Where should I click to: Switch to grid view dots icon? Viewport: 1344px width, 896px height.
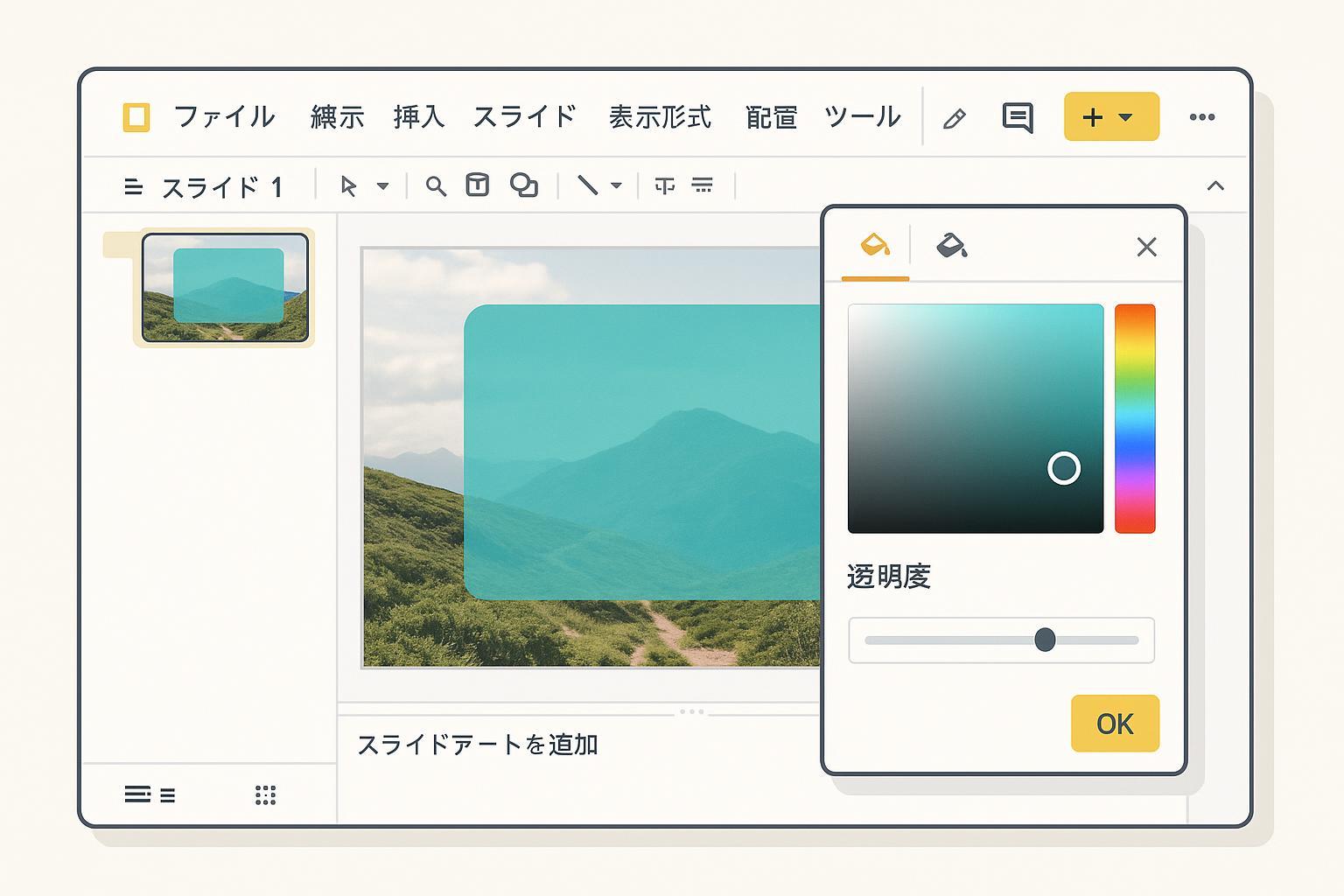click(265, 794)
